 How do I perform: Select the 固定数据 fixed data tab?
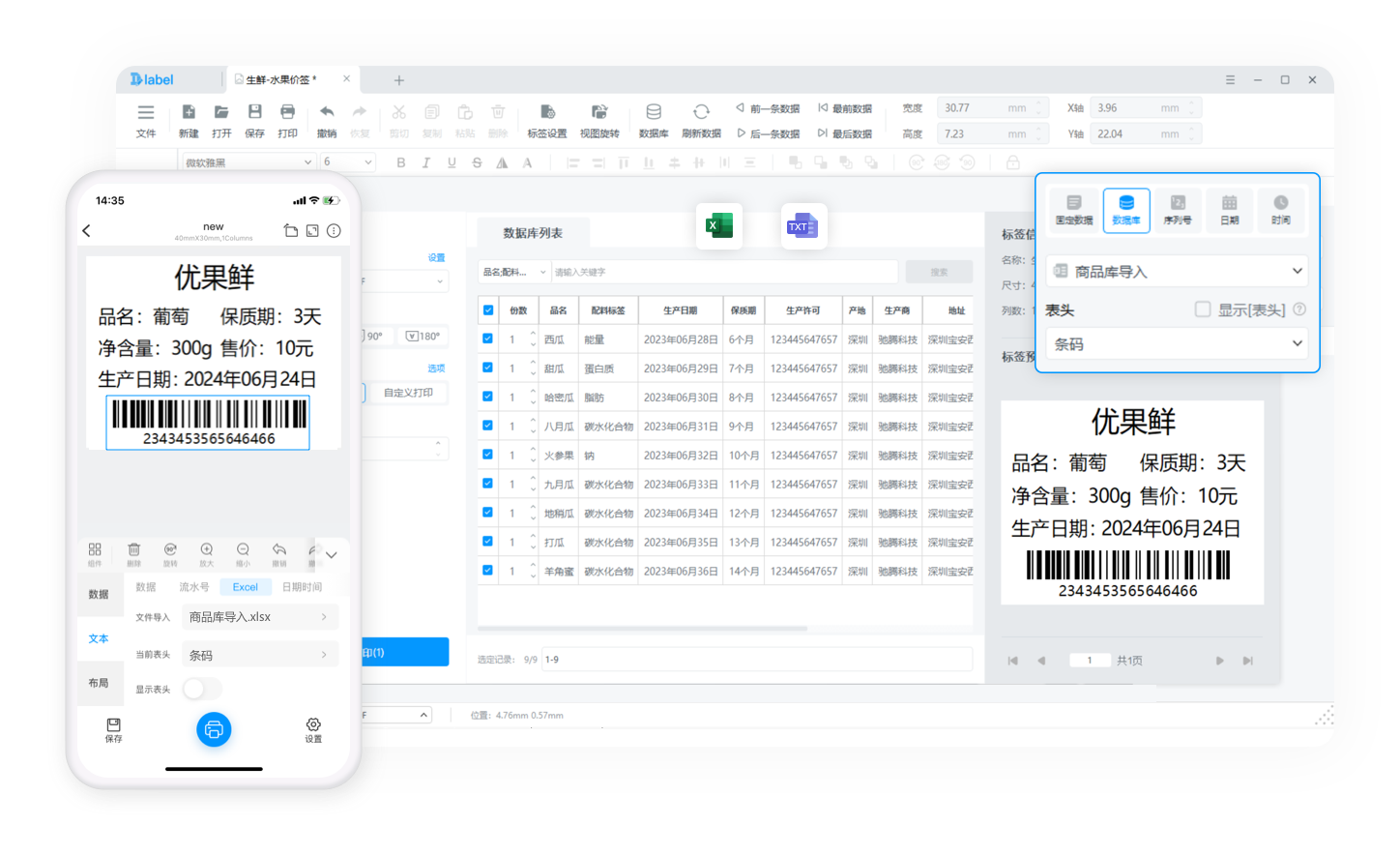1074,210
